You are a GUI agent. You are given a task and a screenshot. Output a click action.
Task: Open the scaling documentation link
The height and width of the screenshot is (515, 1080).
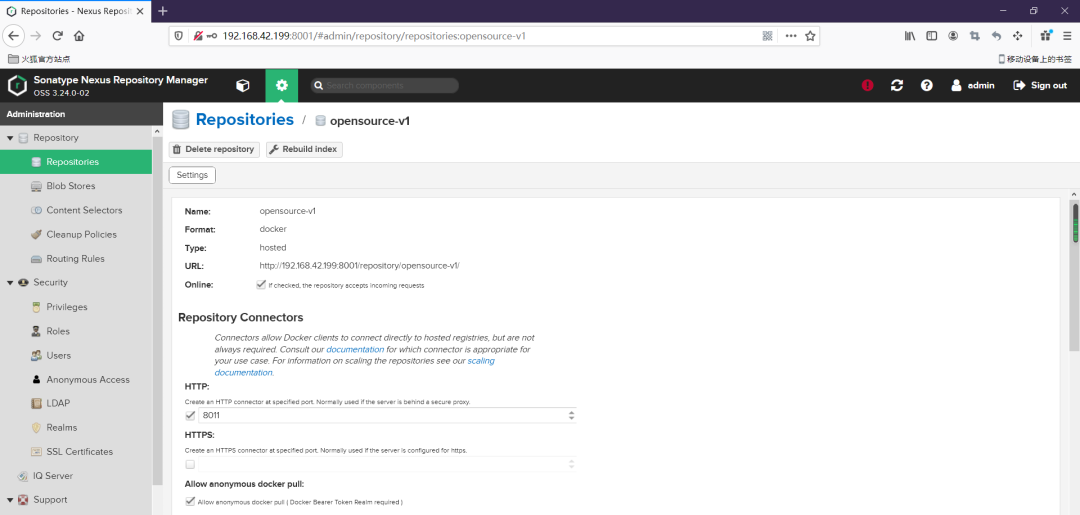[481, 361]
